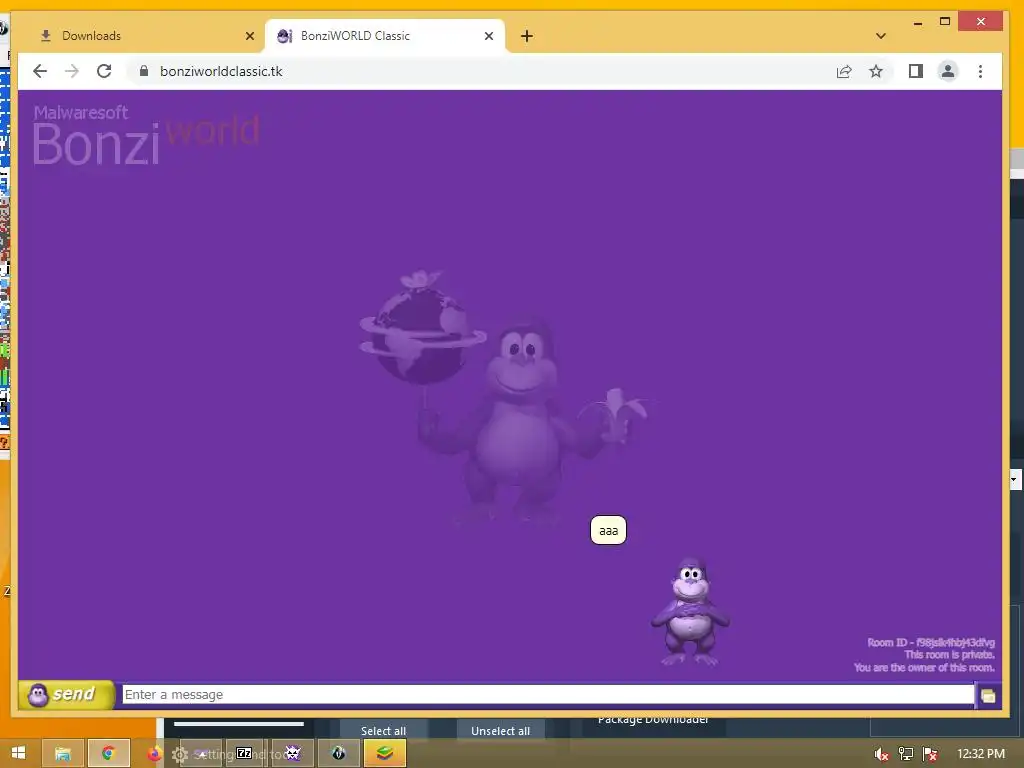Close the BonziWORLD Classic tab
The width and height of the screenshot is (1024, 768).
(488, 36)
